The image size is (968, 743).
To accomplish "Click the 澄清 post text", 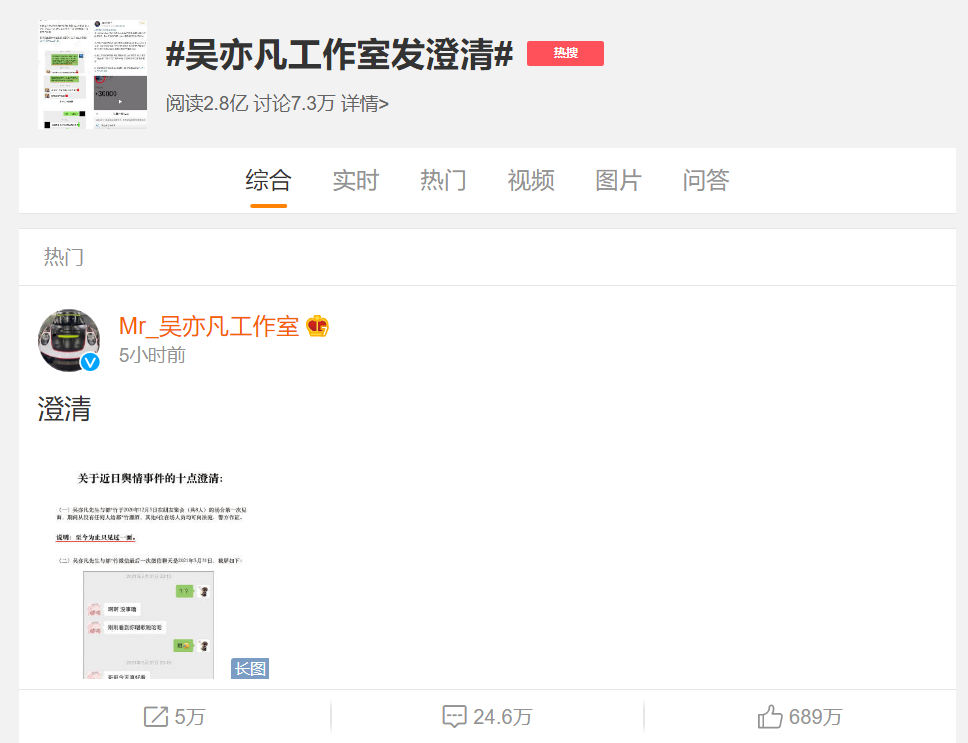I will [x=64, y=409].
